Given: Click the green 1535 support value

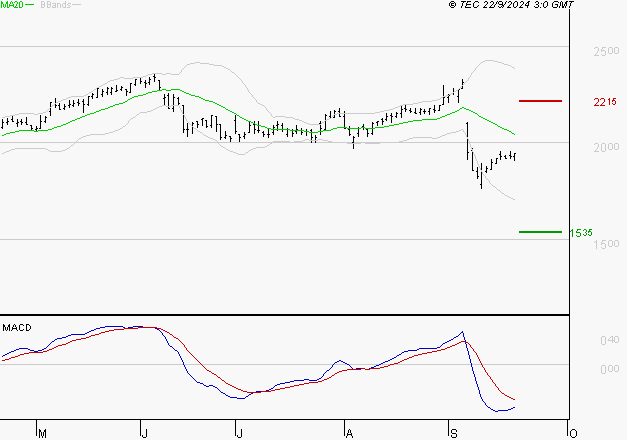Looking at the screenshot, I should tap(581, 233).
